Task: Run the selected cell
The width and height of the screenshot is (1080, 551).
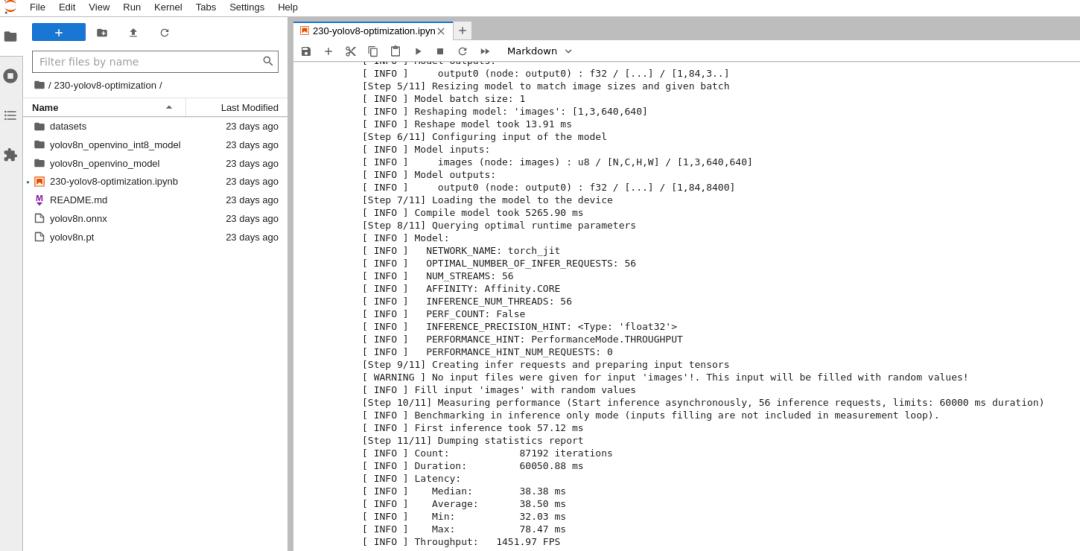Action: pyautogui.click(x=418, y=51)
